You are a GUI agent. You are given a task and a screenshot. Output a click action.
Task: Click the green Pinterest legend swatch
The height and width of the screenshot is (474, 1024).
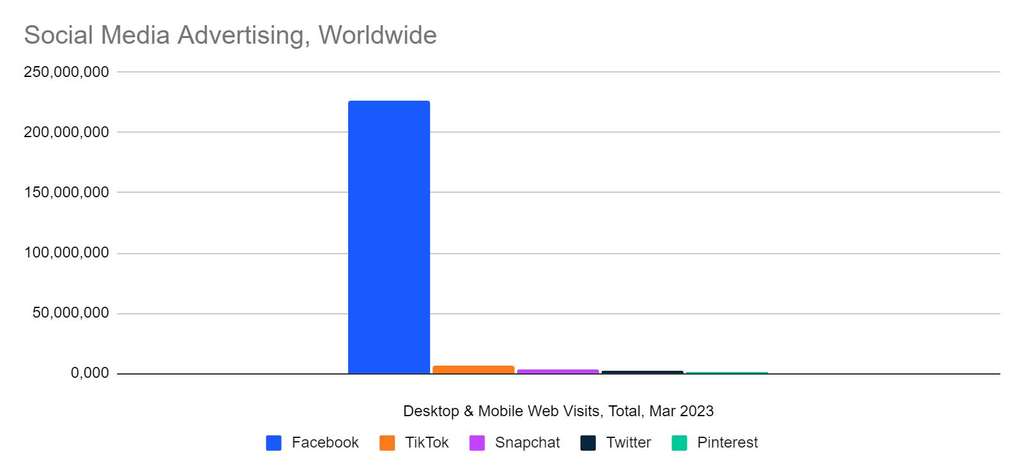pos(679,443)
